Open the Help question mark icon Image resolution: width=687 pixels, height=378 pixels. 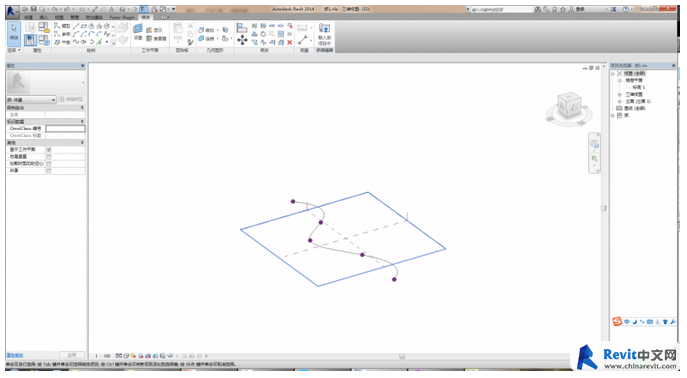pos(626,9)
